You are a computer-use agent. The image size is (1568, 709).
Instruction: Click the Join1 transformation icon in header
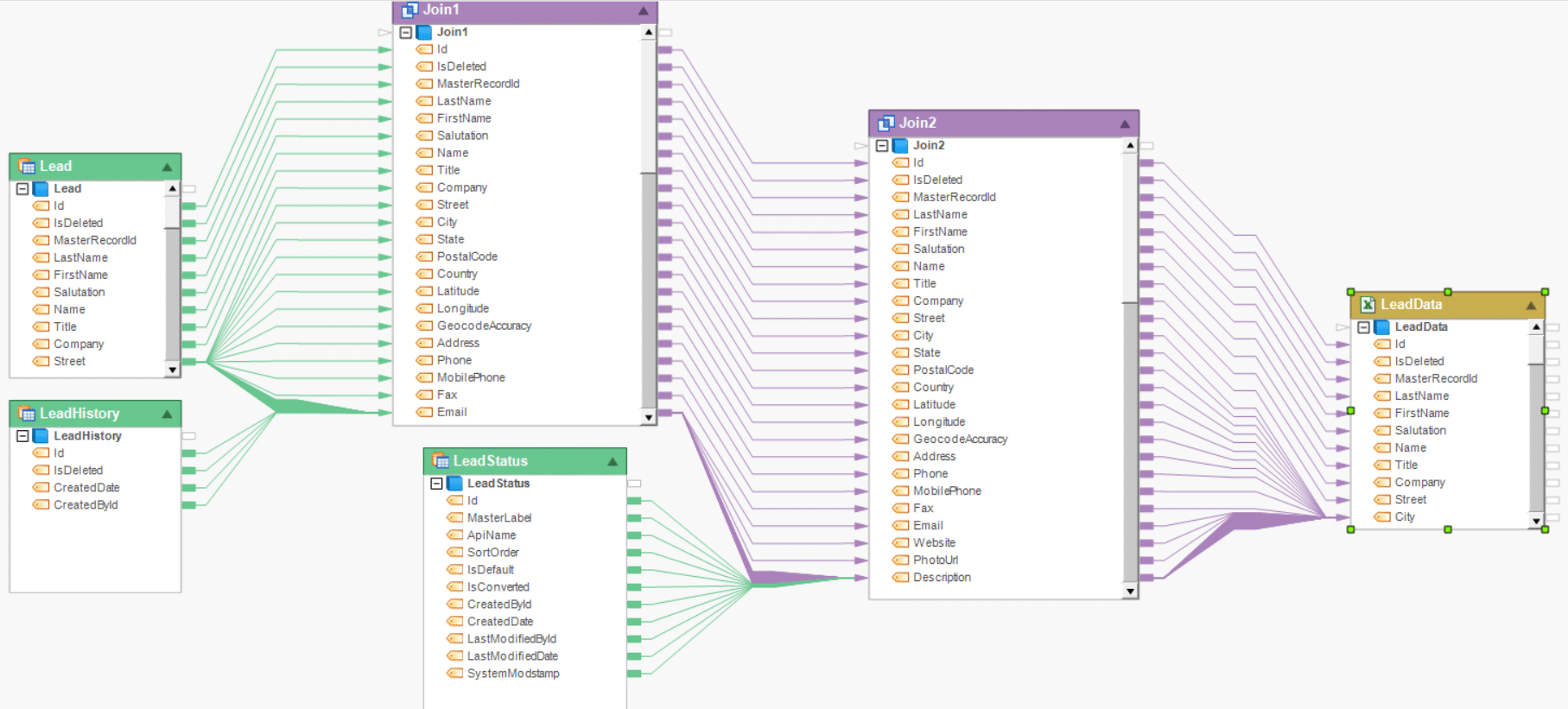click(x=410, y=10)
